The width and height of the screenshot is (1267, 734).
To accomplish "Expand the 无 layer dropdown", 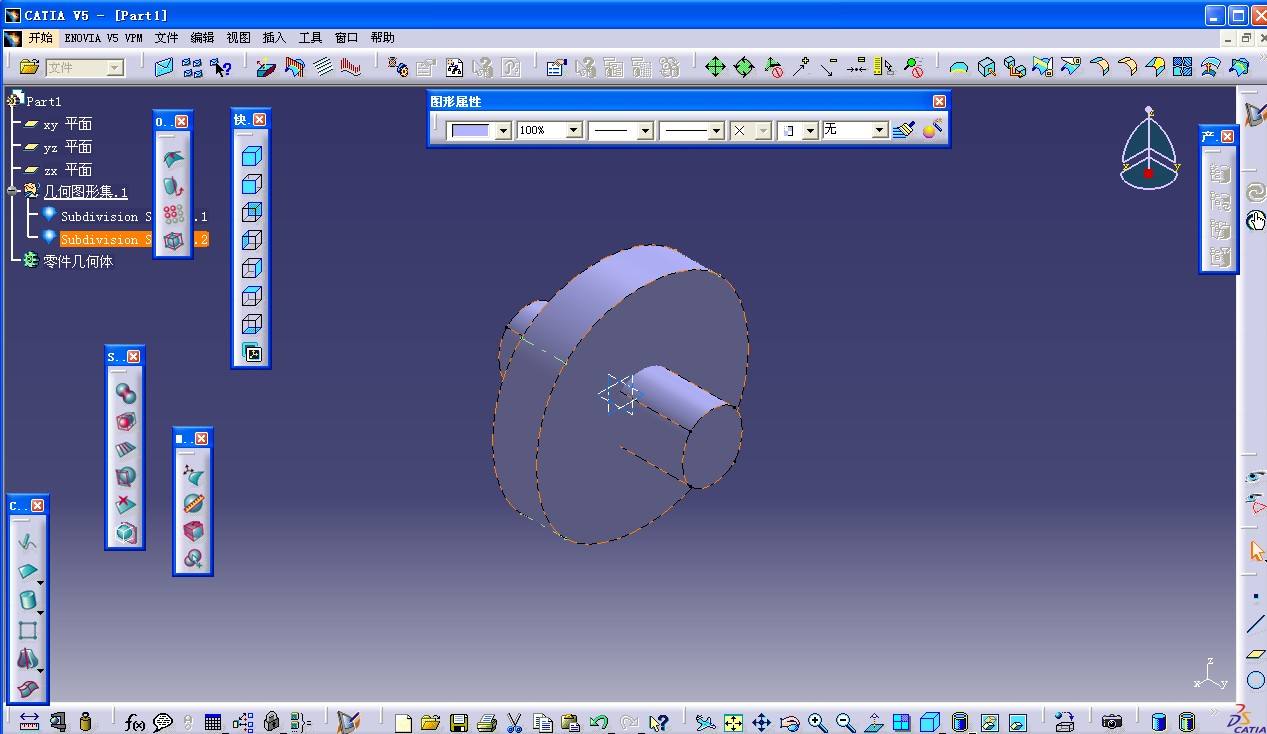I will coord(879,131).
